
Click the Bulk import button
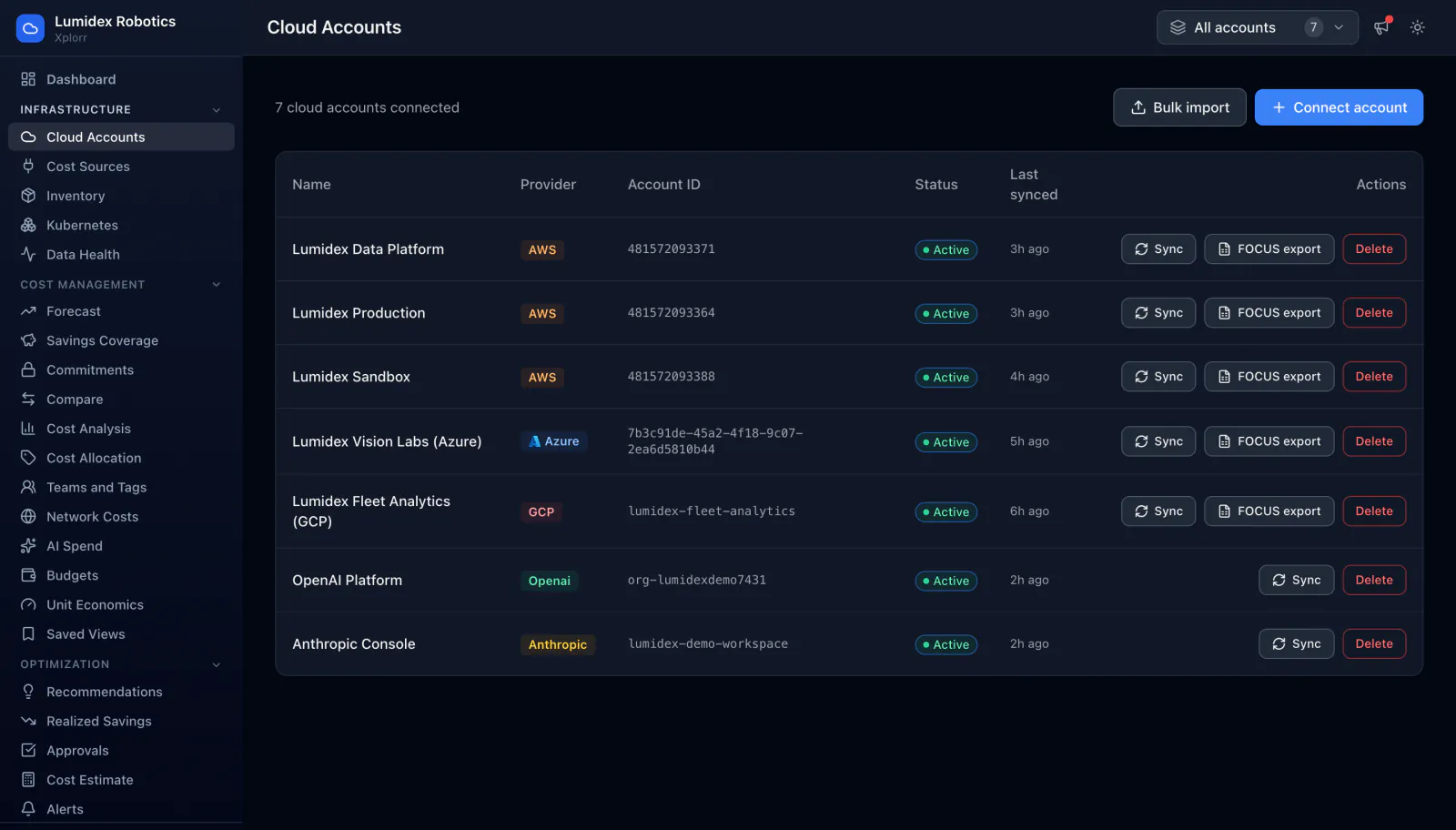coord(1179,107)
